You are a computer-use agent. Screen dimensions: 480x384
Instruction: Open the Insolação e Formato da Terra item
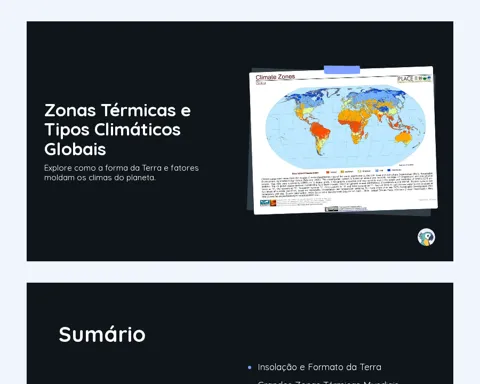[319, 367]
